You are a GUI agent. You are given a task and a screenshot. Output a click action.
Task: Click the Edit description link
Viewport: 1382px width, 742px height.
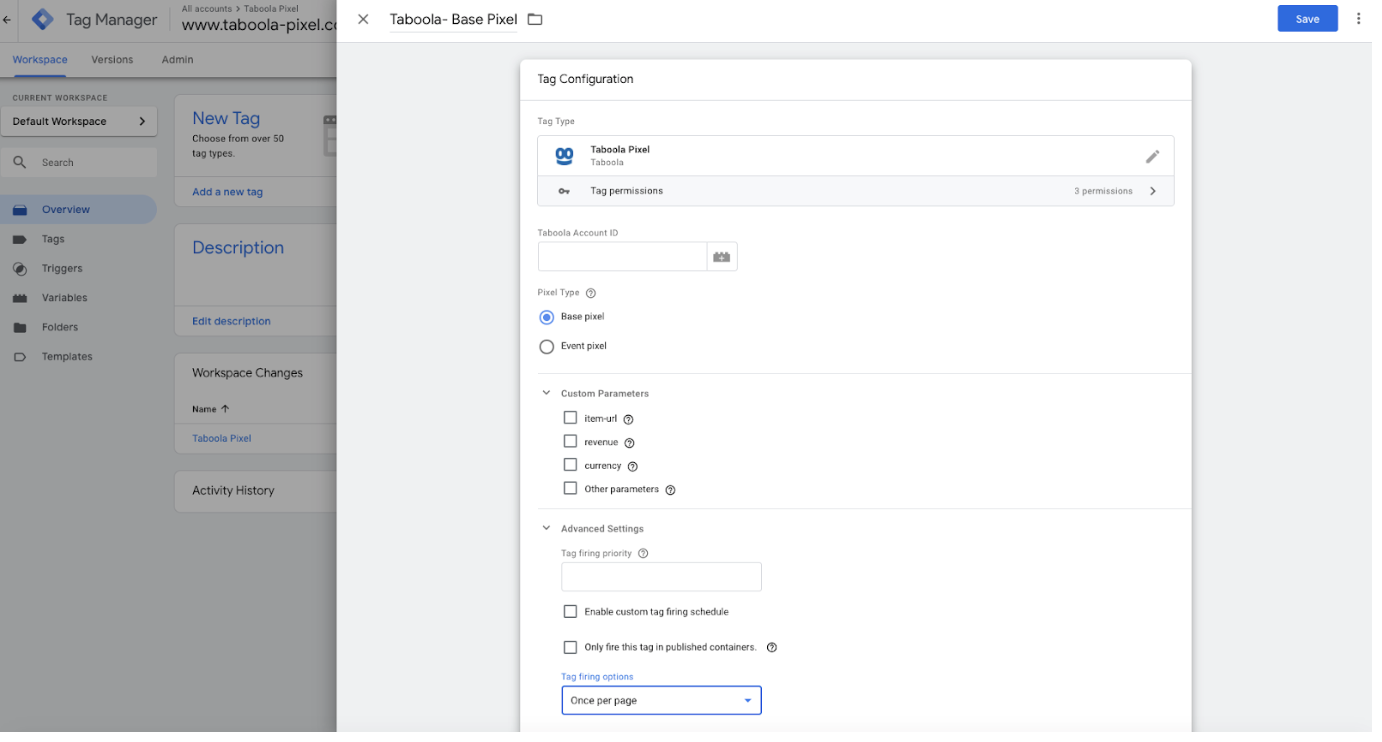231,321
